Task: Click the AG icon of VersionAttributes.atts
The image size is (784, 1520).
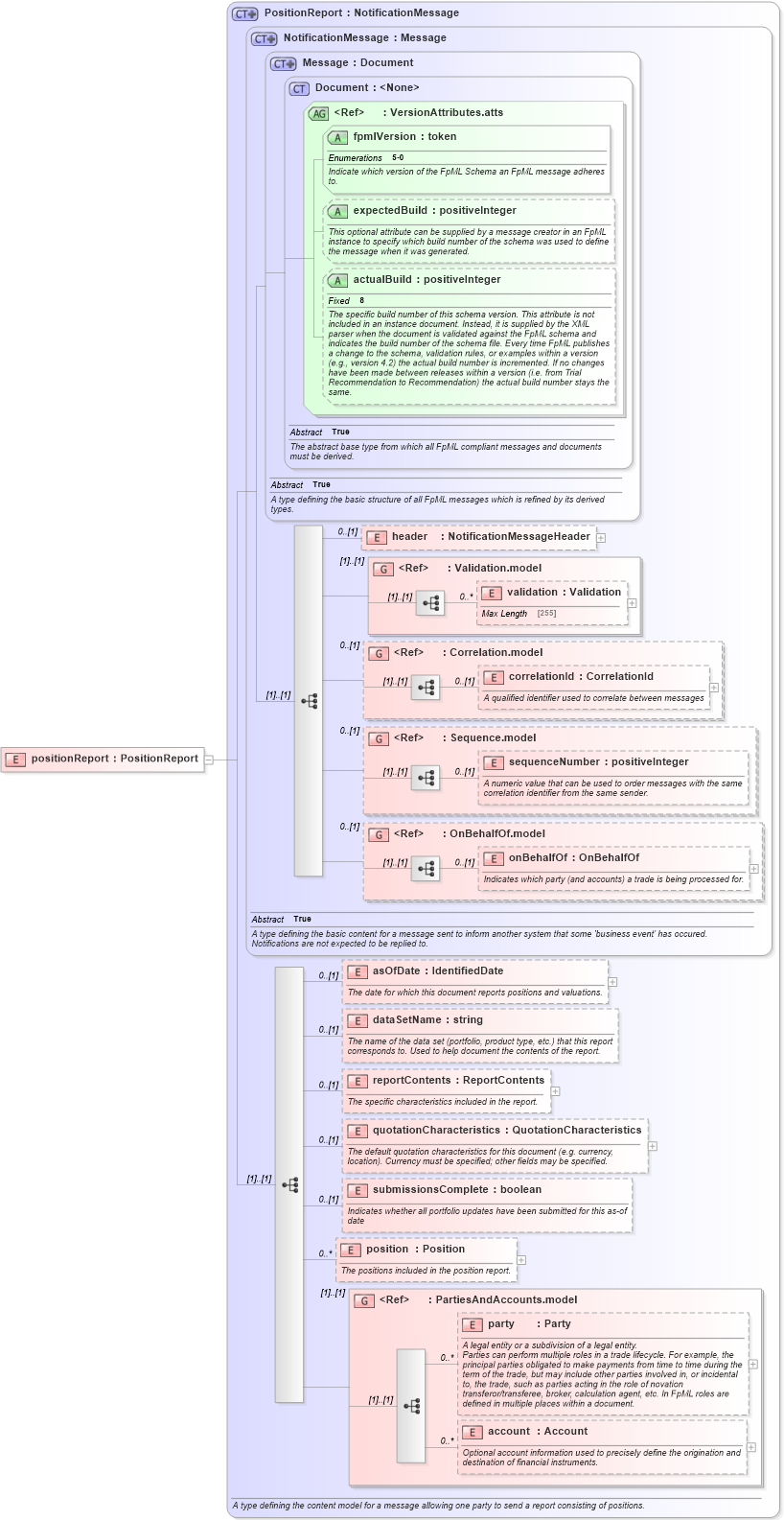Action: [319, 113]
